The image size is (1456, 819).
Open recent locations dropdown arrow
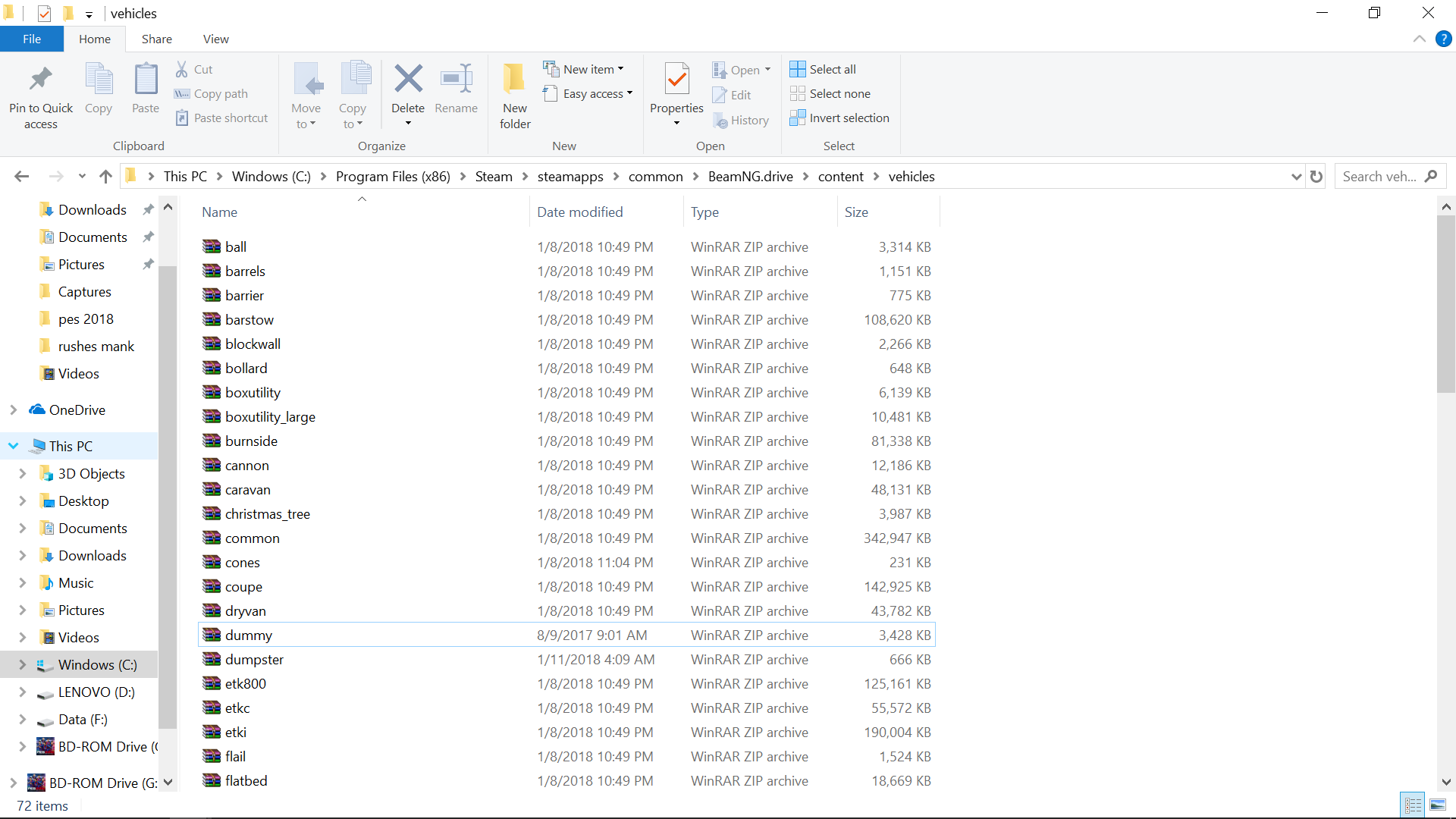pyautogui.click(x=82, y=176)
